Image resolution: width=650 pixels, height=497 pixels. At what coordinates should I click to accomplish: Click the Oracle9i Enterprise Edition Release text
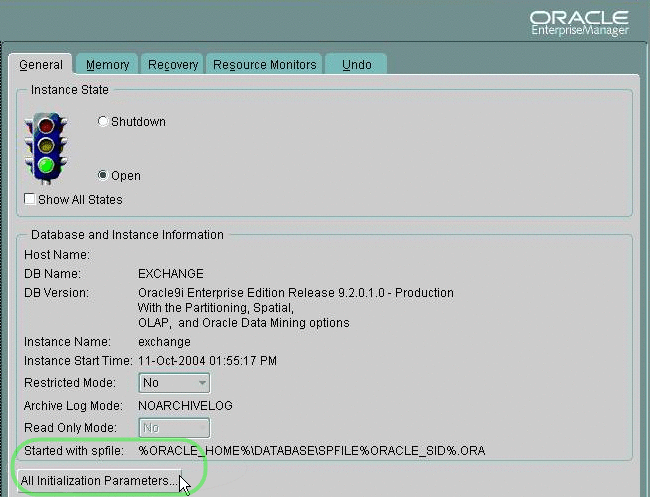[x=296, y=293]
